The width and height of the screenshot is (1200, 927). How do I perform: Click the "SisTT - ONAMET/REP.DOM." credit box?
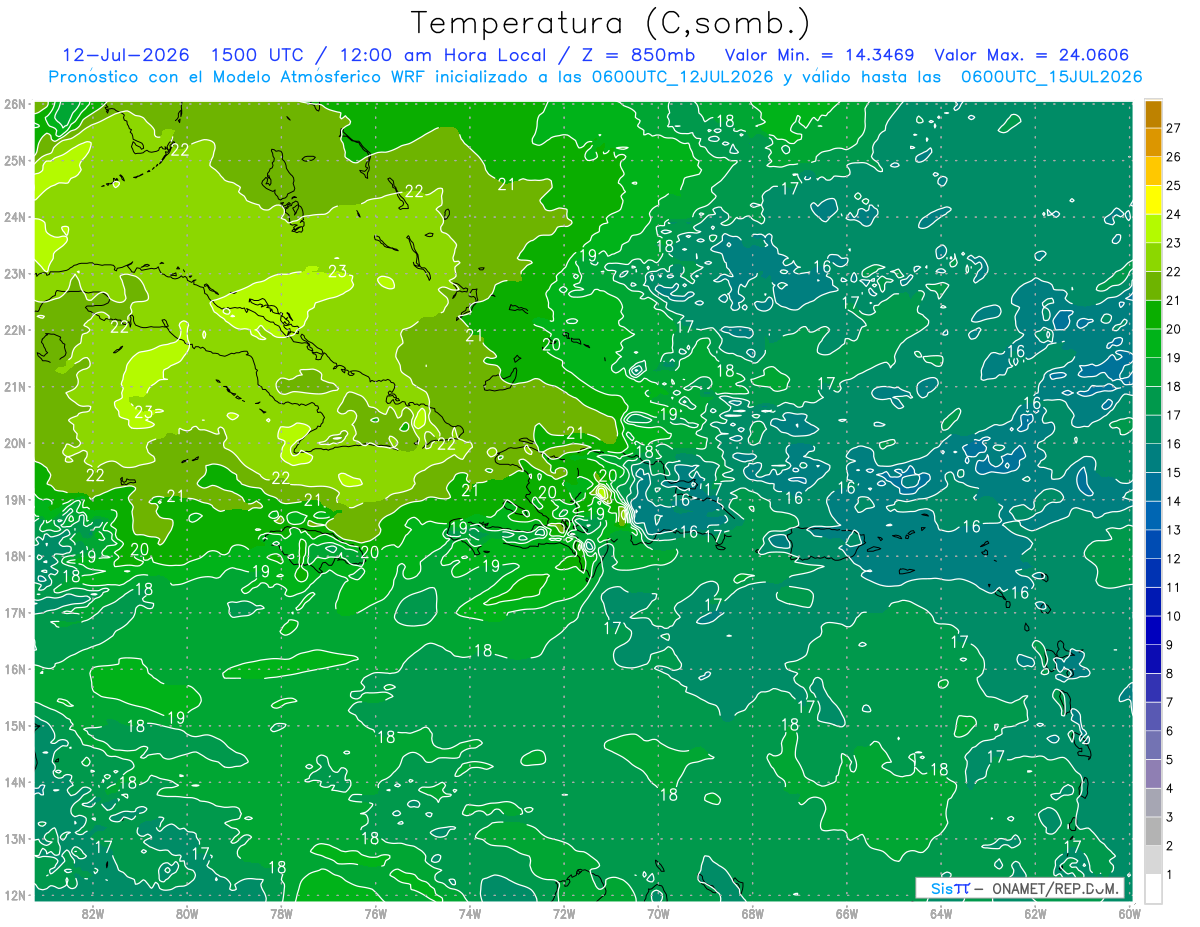(1020, 888)
